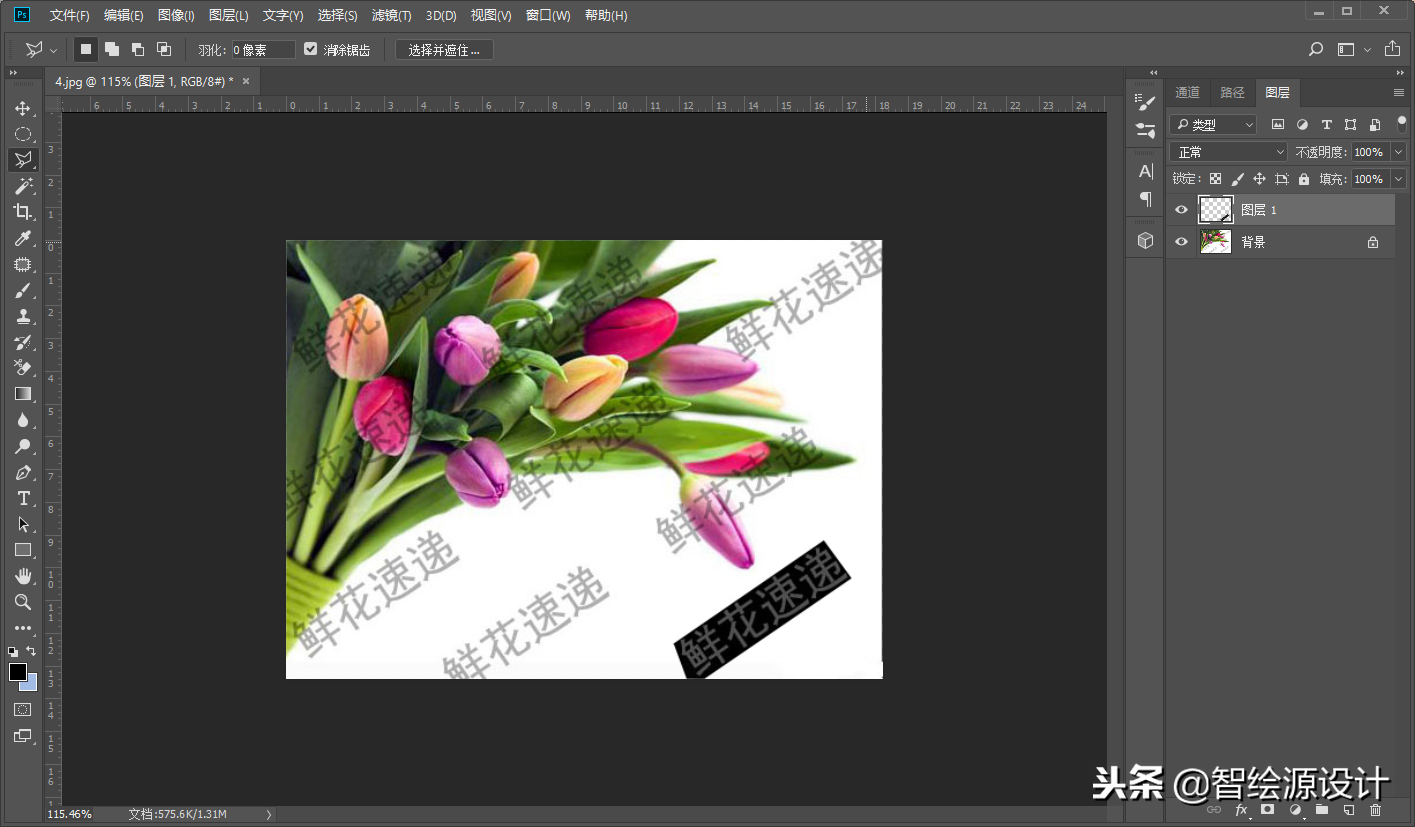Toggle the 消除锯齿 anti-alias checkbox
The image size is (1415, 827).
(310, 49)
